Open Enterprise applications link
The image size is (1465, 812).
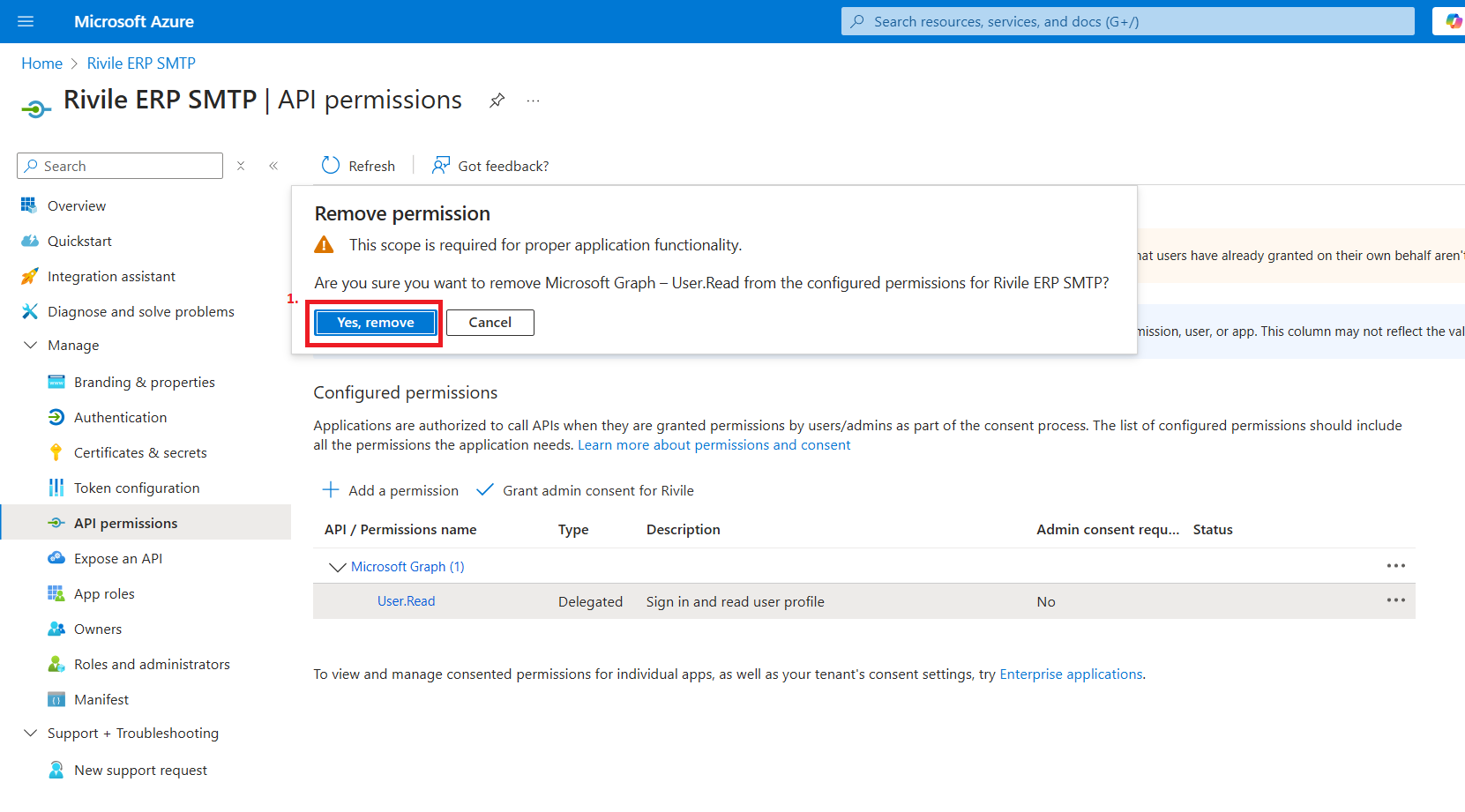coord(1071,674)
